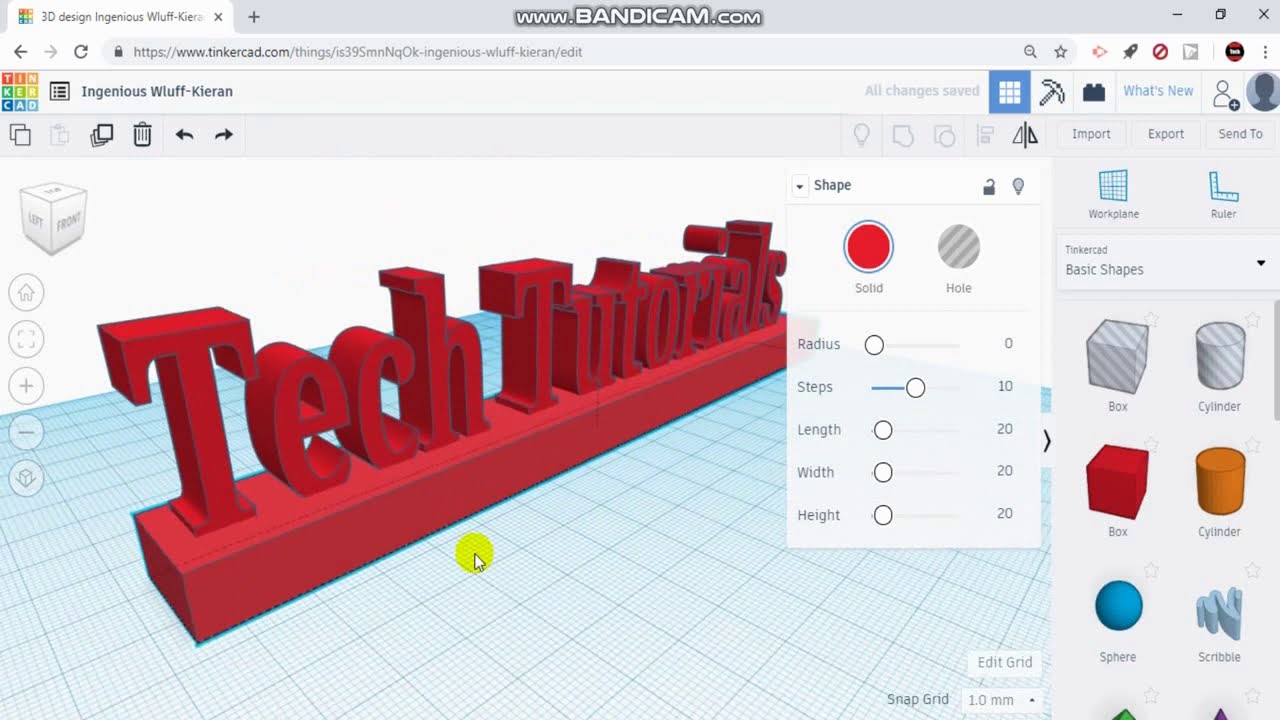Pick the orange Cylinder shape
The image size is (1280, 720).
click(x=1220, y=482)
